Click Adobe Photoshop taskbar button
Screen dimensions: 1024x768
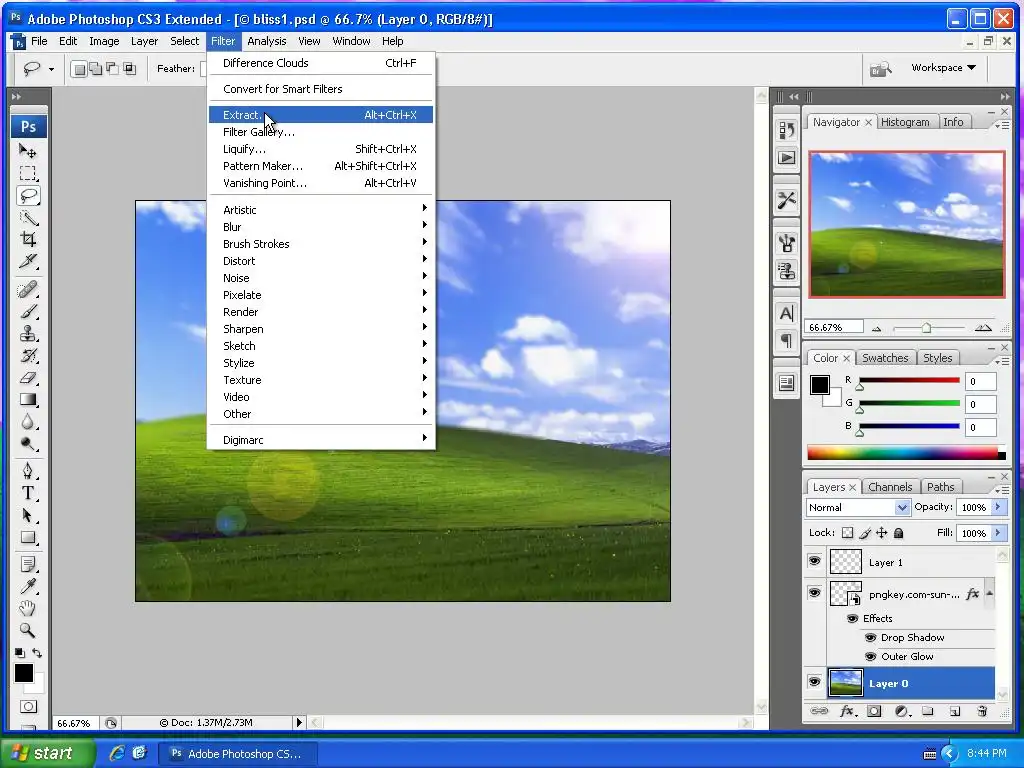pos(240,754)
